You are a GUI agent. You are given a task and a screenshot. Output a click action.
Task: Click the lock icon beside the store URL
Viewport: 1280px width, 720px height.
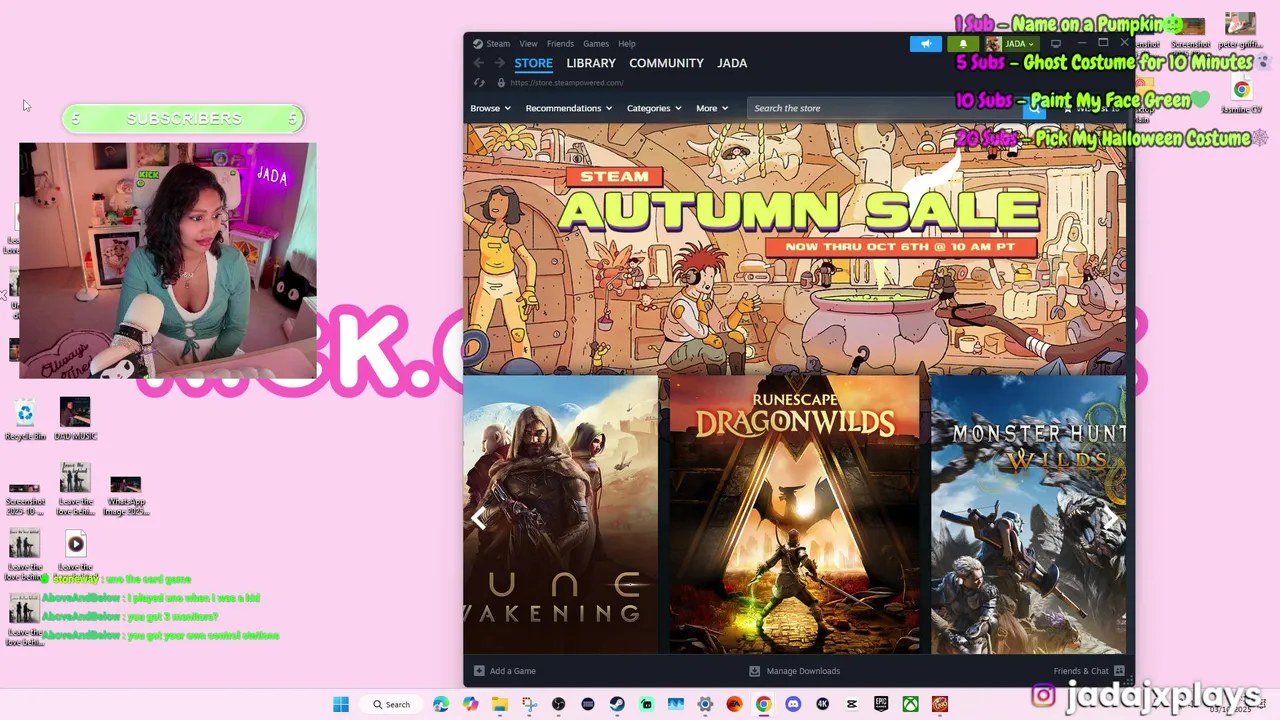pos(501,83)
